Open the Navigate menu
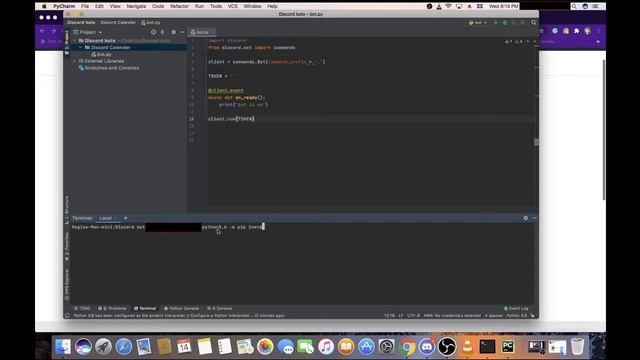 click(136, 6)
